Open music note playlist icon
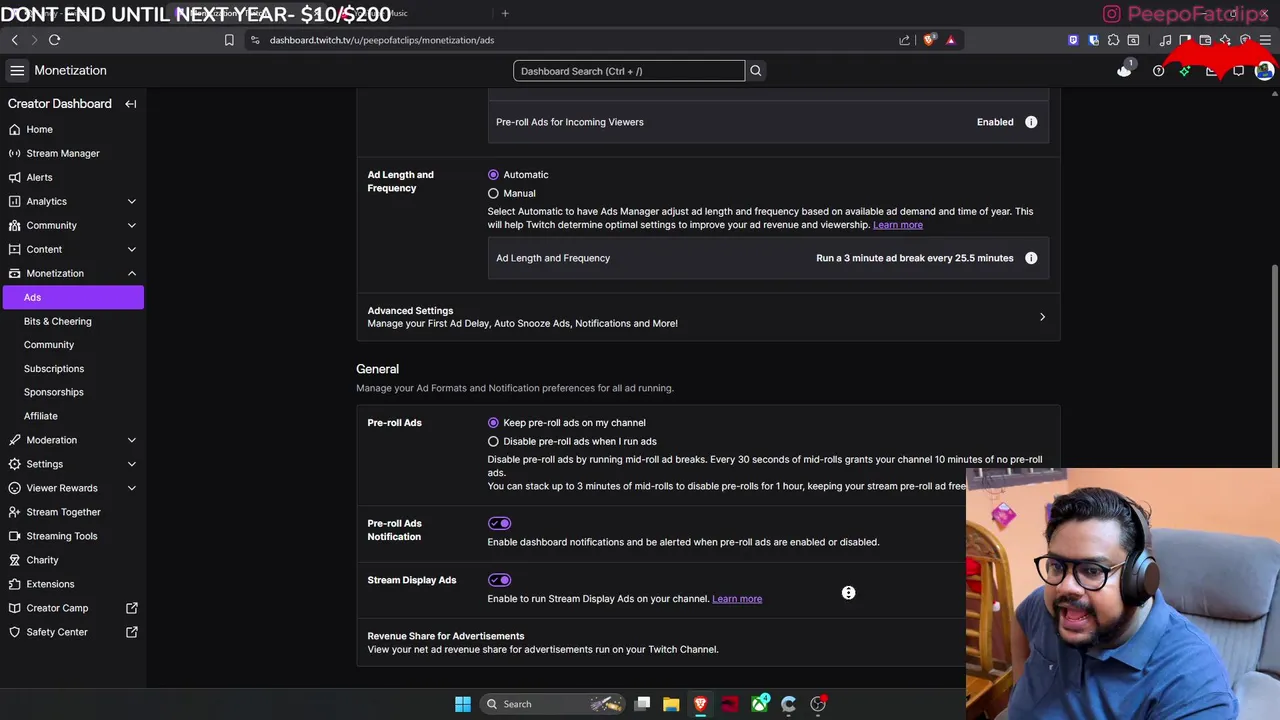Screen dimensions: 1280x720 coord(1165,40)
